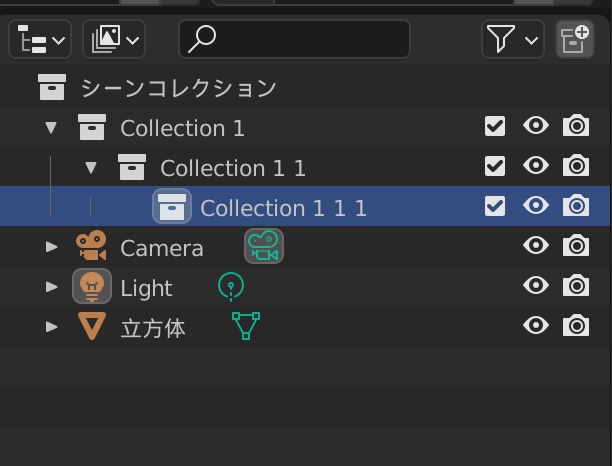Hide Camera in the viewport
This screenshot has height=466, width=612.
pos(536,246)
